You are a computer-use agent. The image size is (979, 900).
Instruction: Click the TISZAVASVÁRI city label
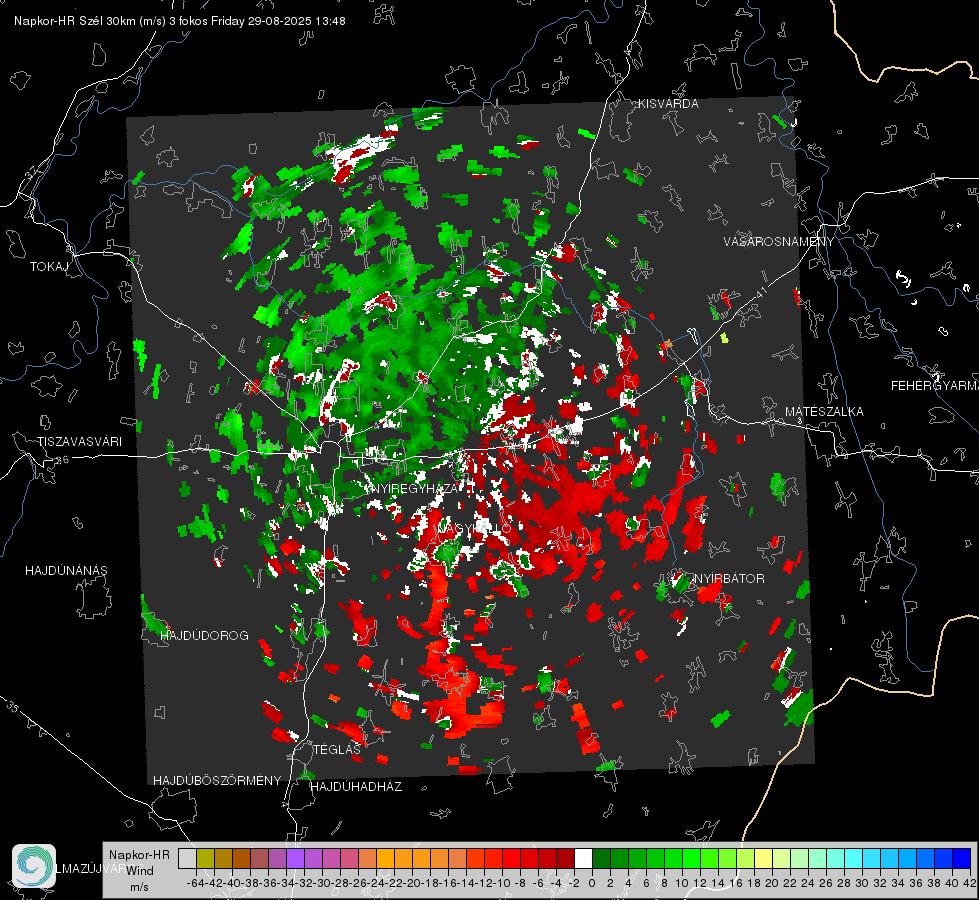tap(79, 442)
